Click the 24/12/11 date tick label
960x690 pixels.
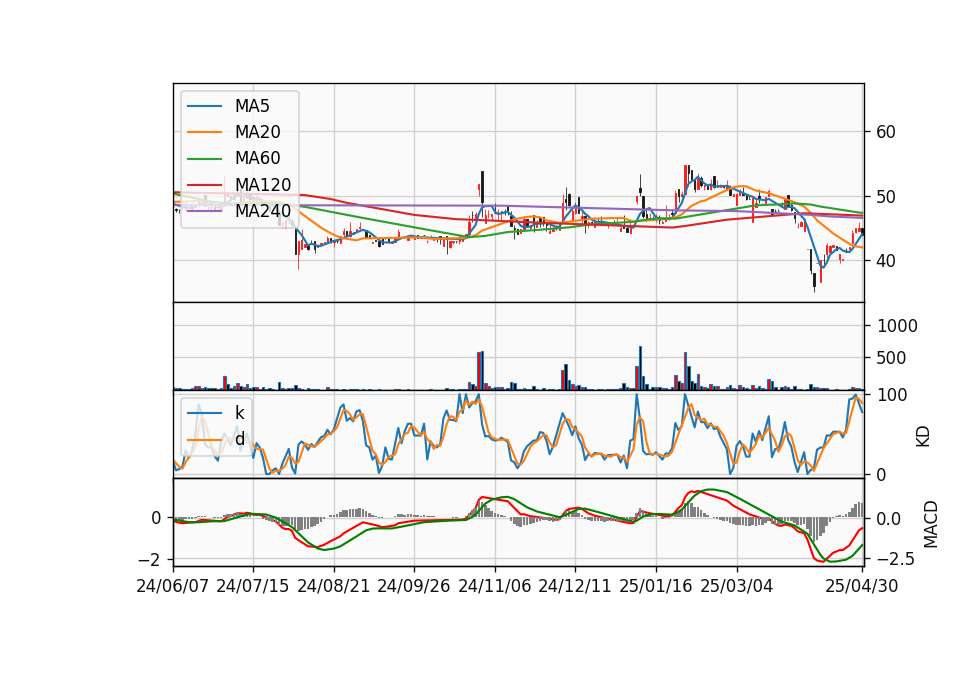(575, 586)
